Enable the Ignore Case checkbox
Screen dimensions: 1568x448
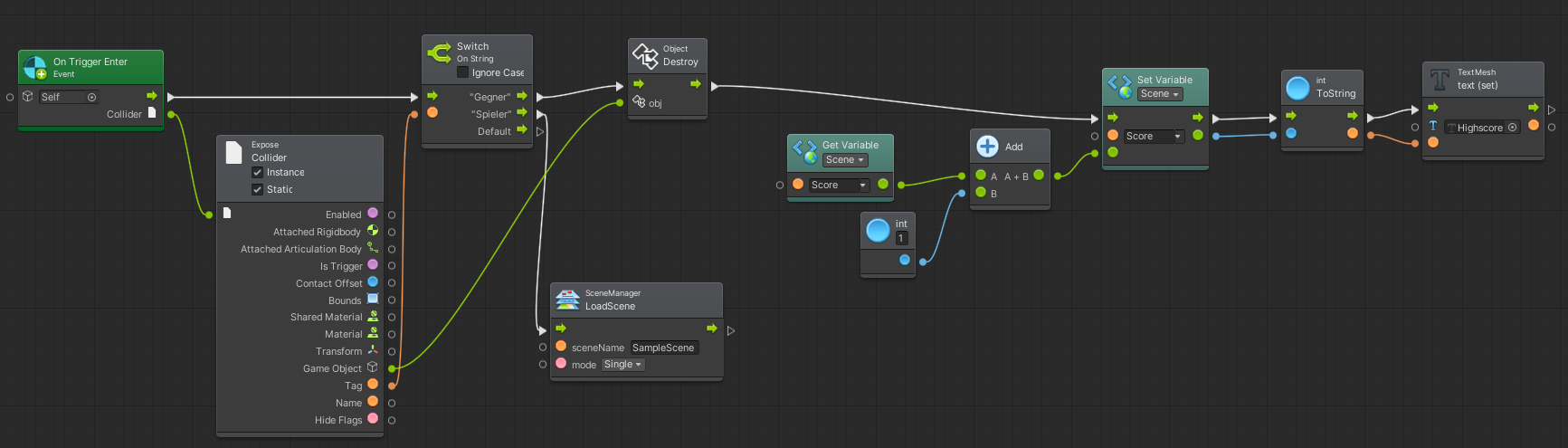point(463,72)
